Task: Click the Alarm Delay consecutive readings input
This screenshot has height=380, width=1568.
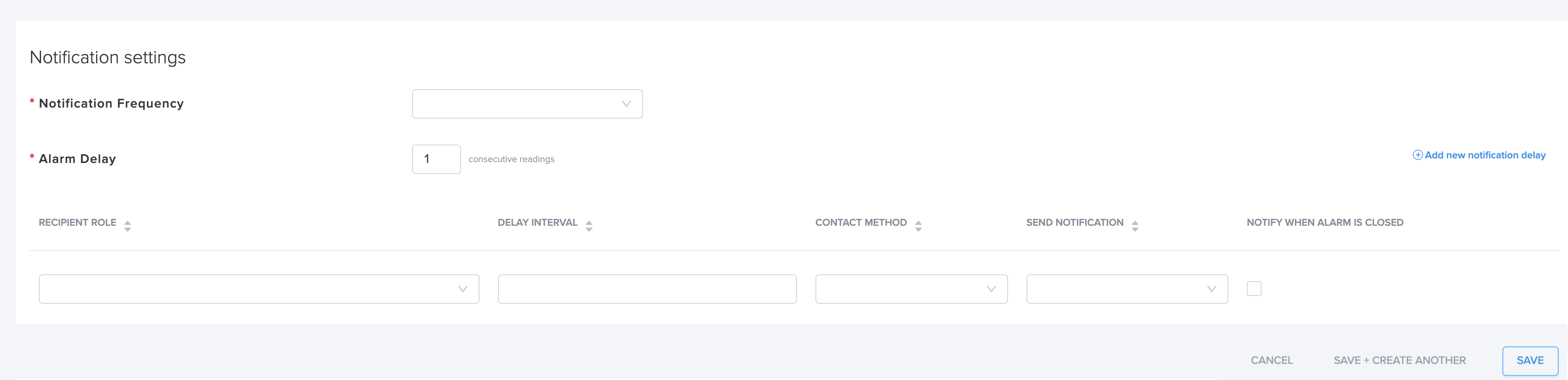Action: click(436, 159)
